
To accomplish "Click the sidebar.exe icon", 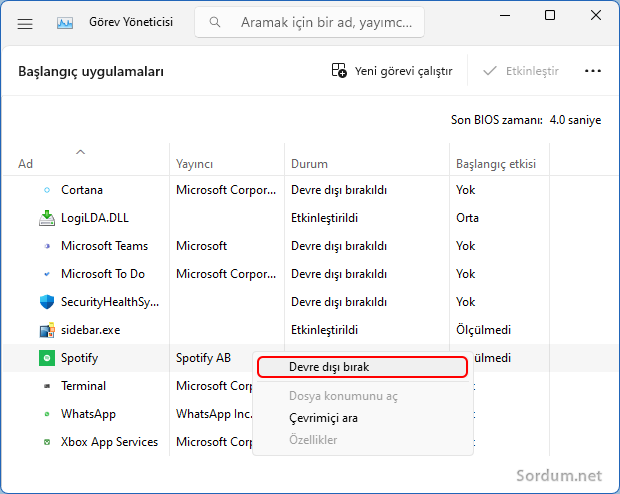I will 47,330.
